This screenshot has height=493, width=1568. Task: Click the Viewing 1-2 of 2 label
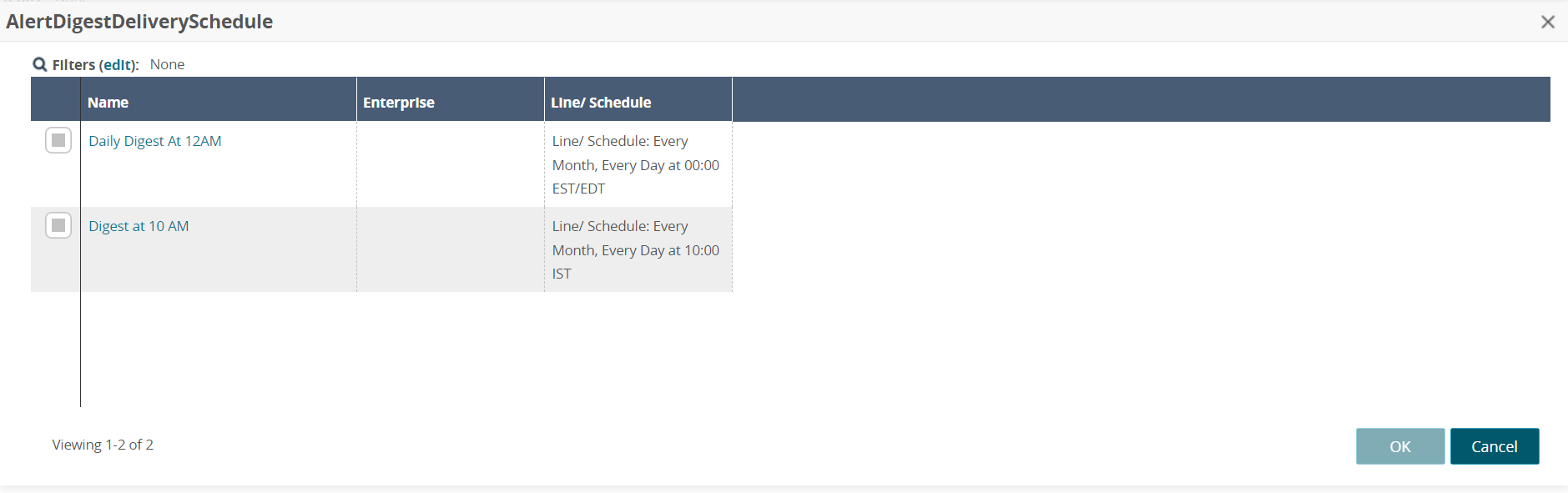pyautogui.click(x=103, y=445)
